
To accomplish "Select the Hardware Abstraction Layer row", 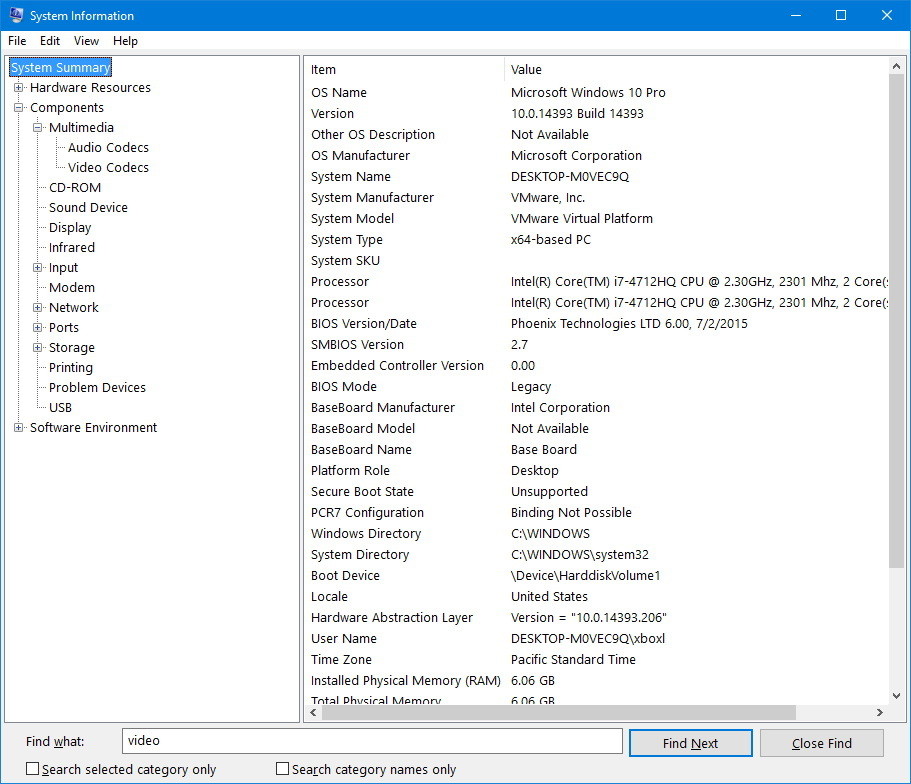I will pos(596,618).
